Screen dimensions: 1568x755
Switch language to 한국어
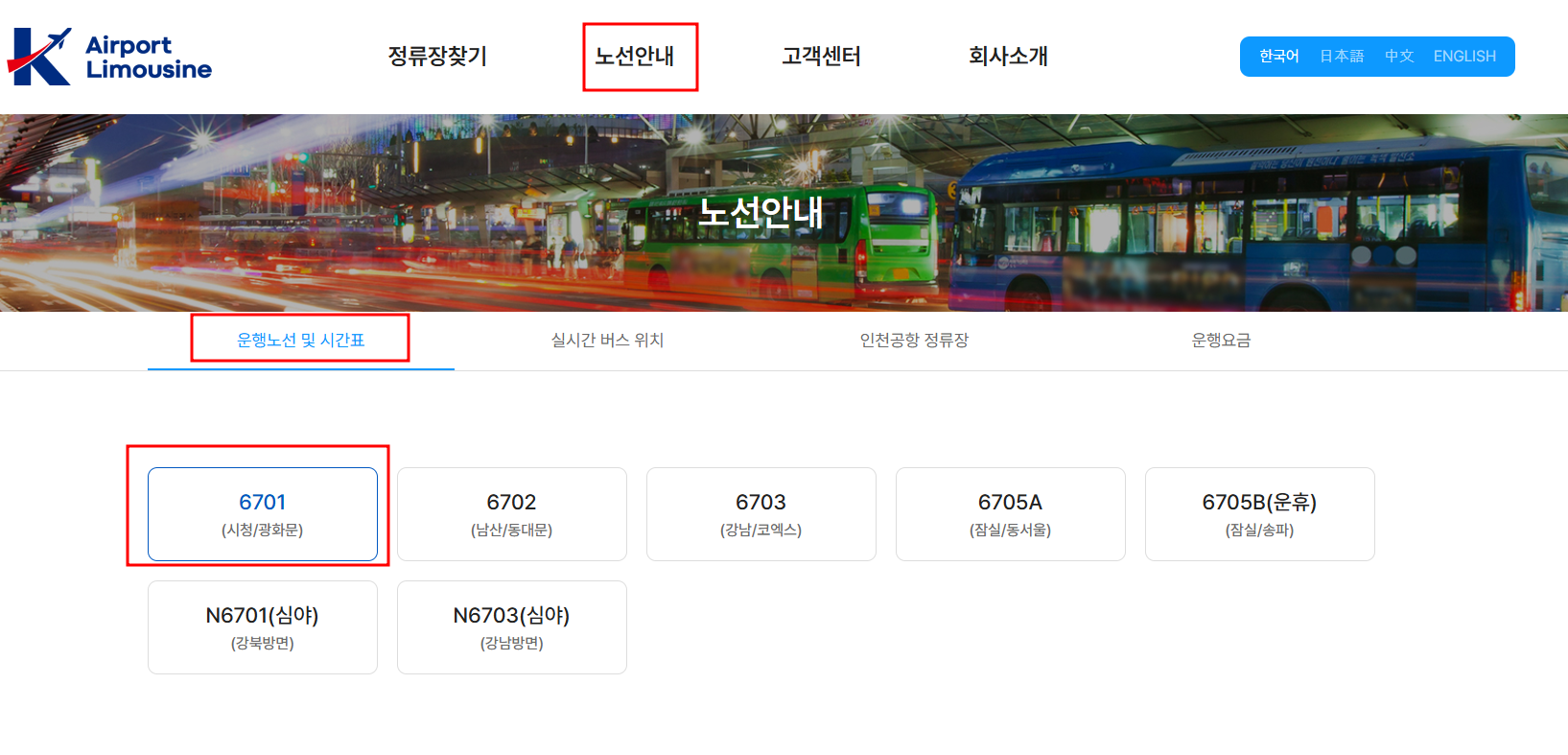tap(1279, 57)
